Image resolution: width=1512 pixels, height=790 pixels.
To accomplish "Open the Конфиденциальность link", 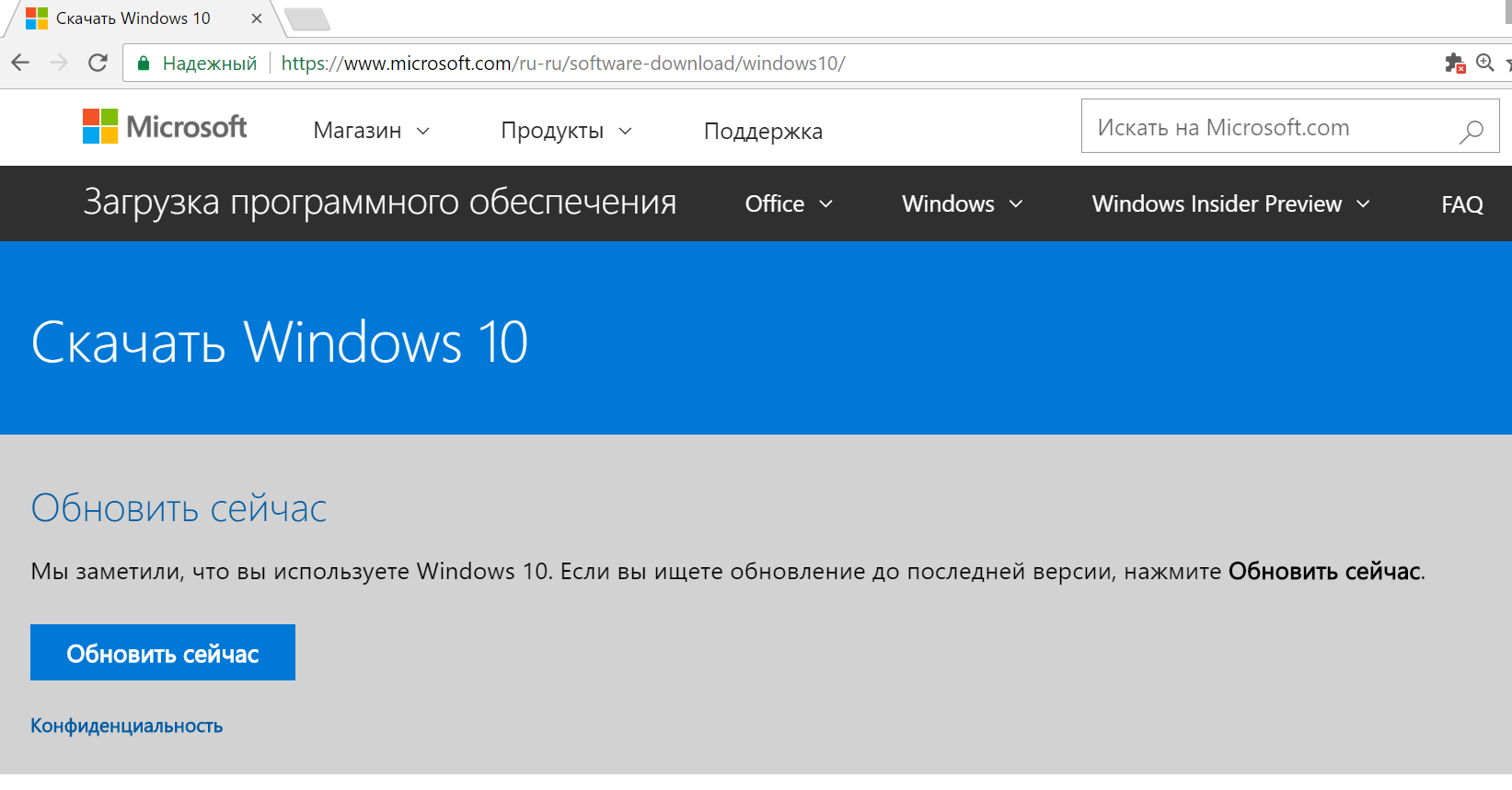I will point(127,726).
